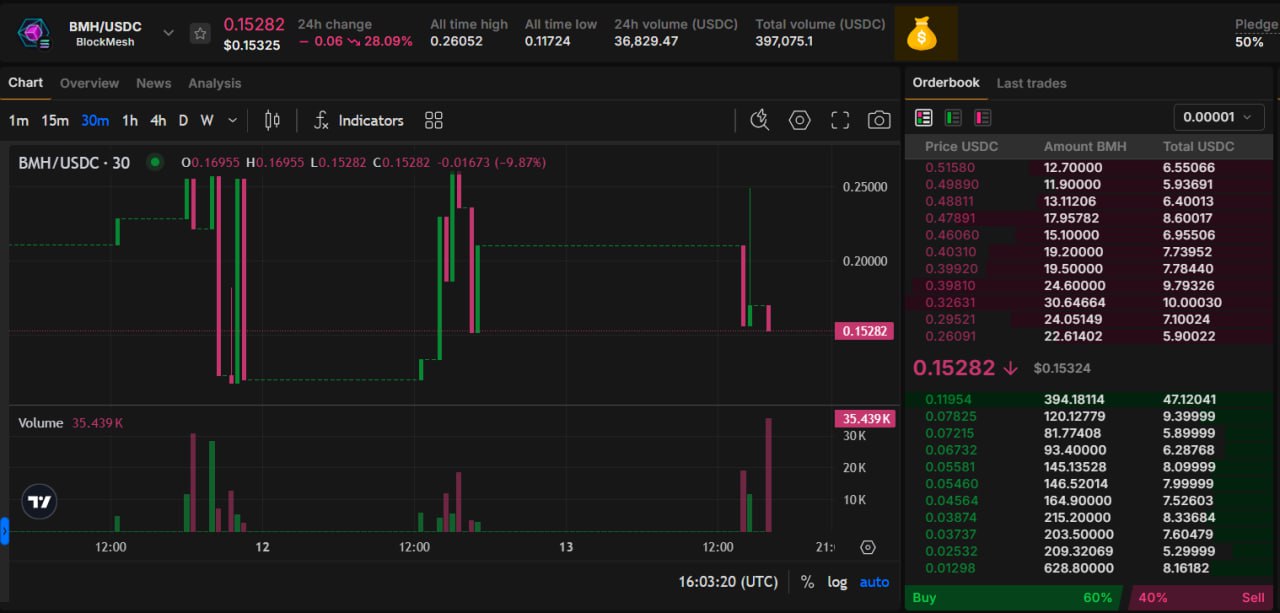Select the 30m timeframe
This screenshot has width=1280, height=613.
click(x=95, y=120)
